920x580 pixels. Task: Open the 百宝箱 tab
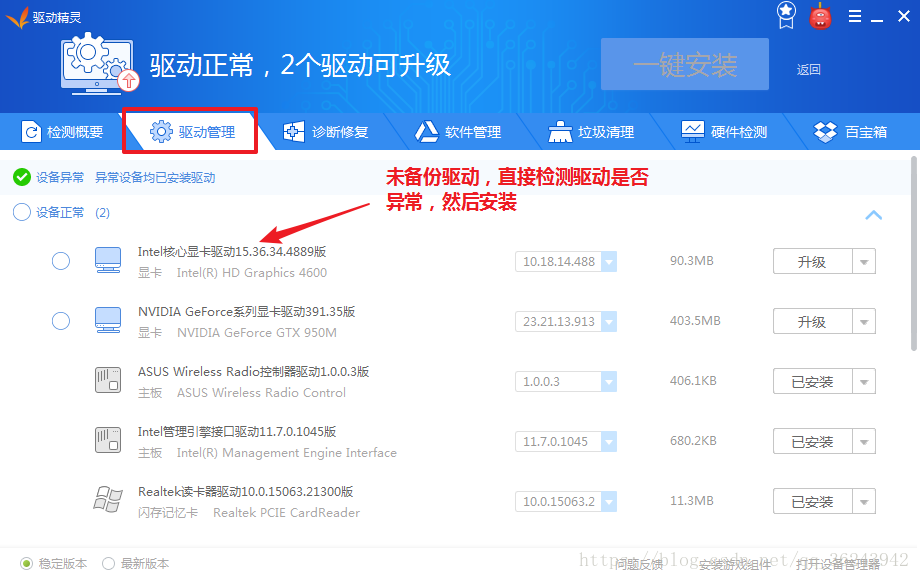click(850, 132)
